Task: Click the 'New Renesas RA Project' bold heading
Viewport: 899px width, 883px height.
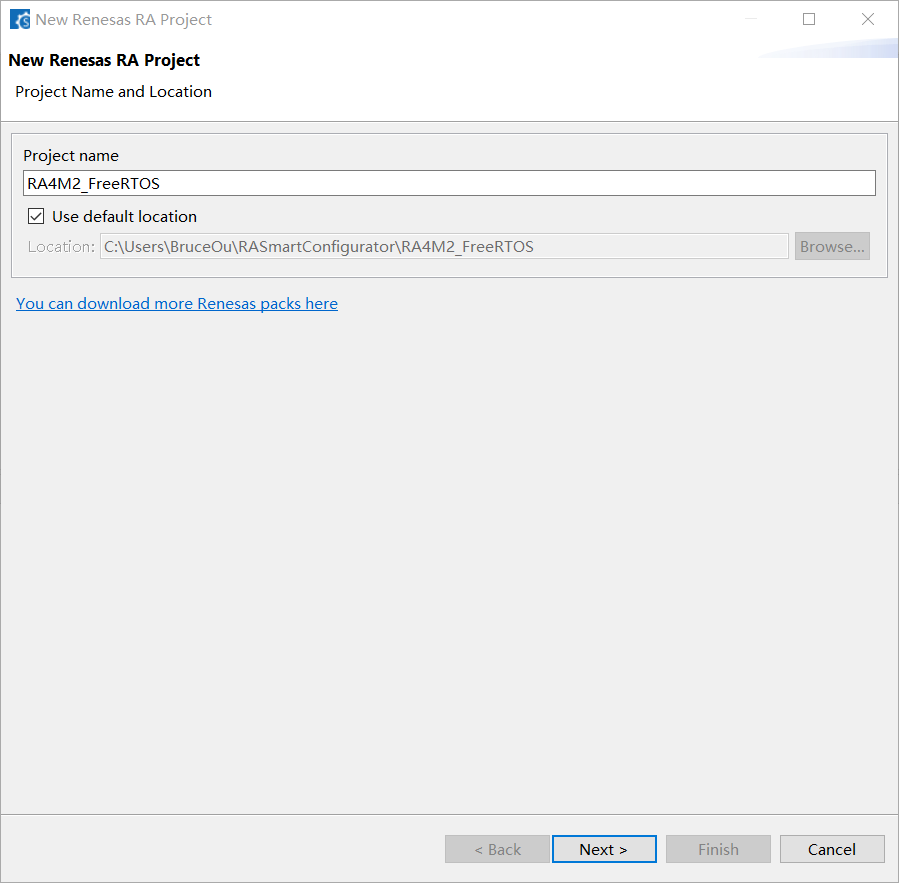Action: pos(104,60)
